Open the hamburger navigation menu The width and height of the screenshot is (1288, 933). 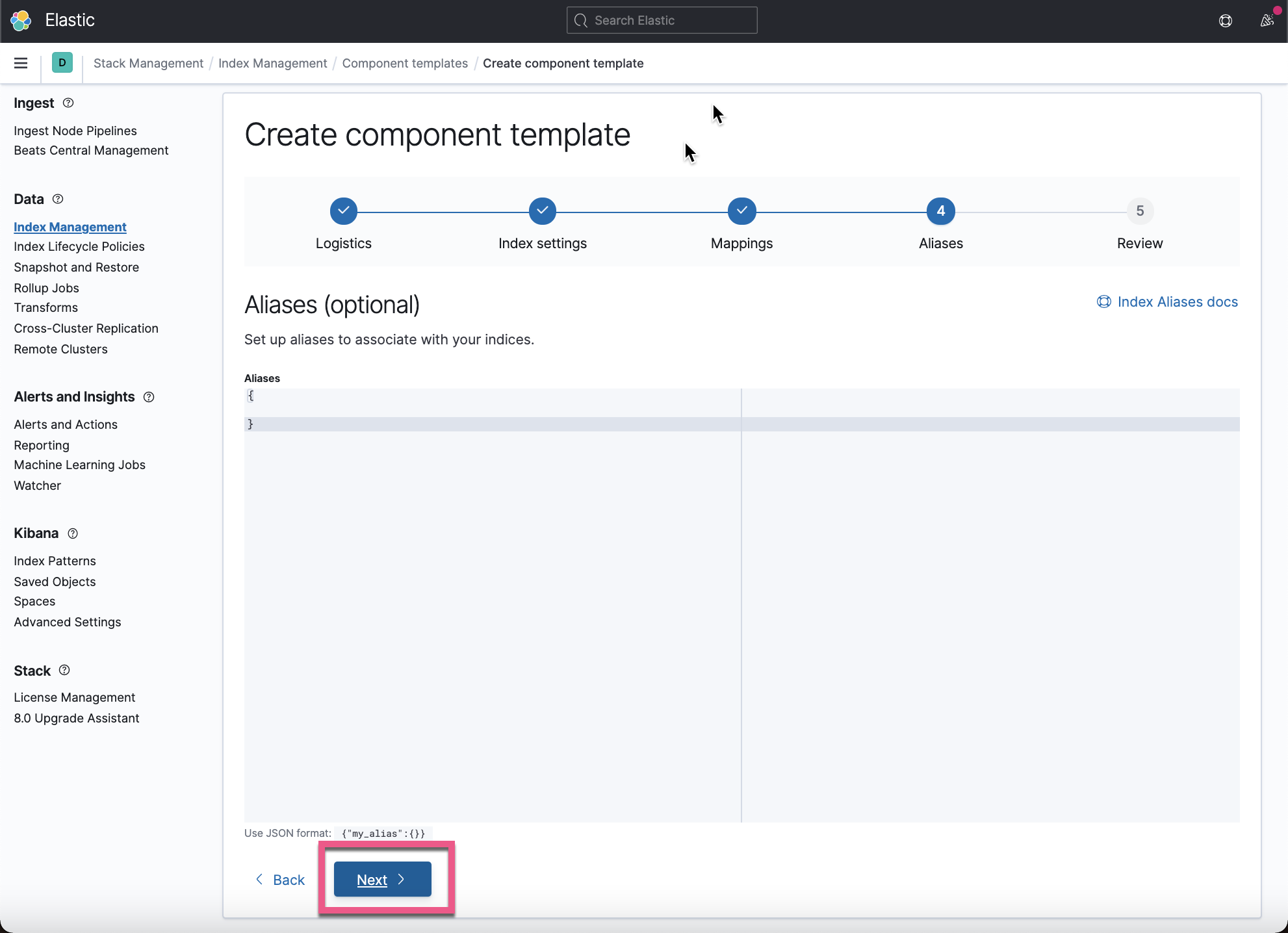point(20,63)
